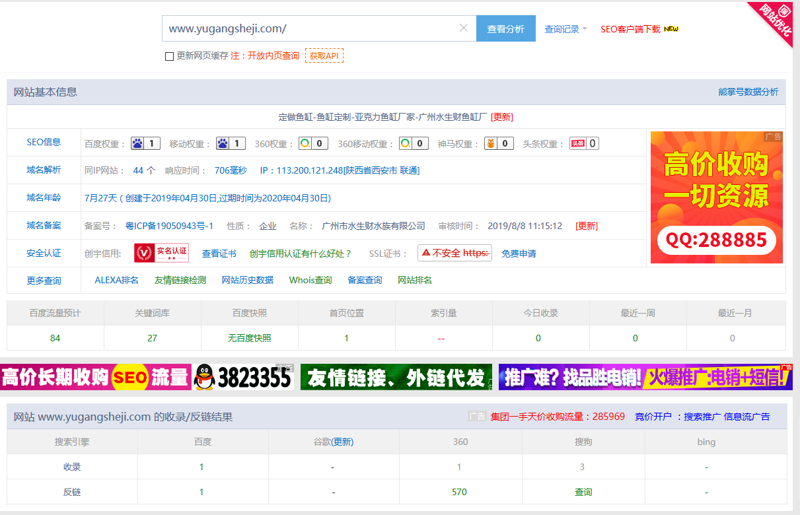Open 熊掌号数据分析 link

tap(748, 92)
